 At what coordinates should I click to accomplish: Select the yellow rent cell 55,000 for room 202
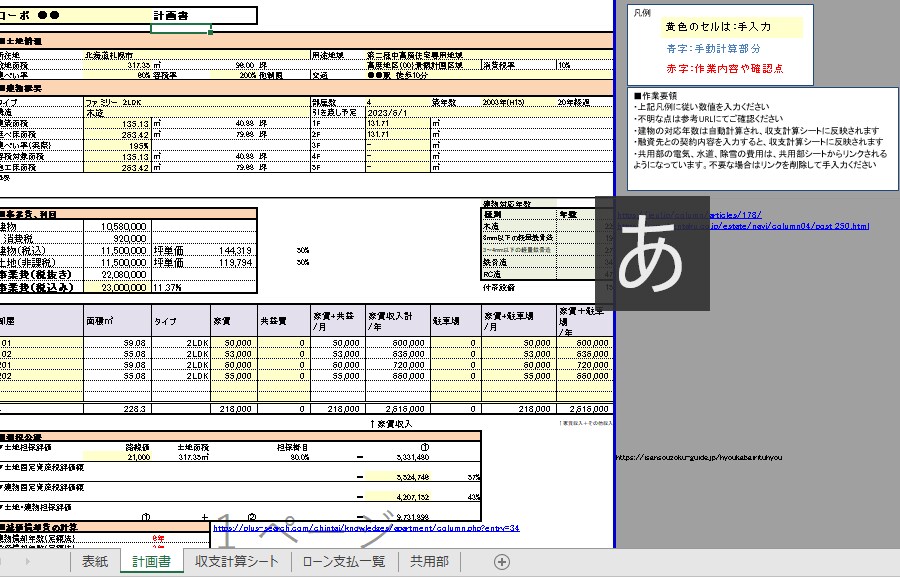tap(234, 376)
